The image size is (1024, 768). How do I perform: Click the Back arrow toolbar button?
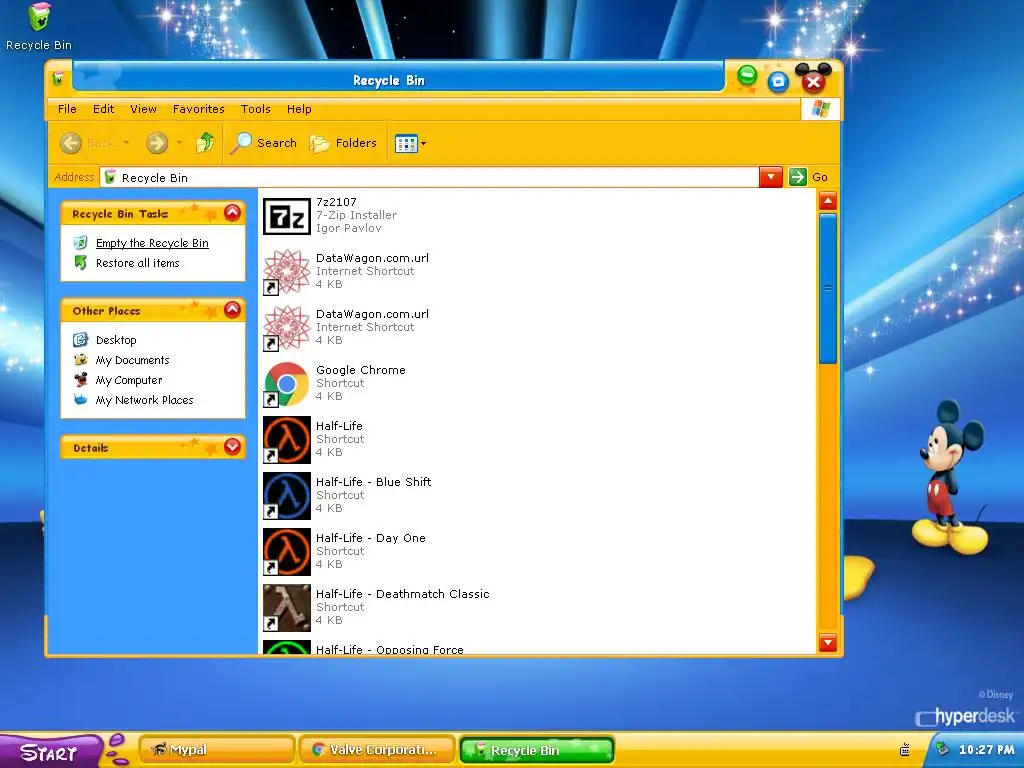[71, 143]
